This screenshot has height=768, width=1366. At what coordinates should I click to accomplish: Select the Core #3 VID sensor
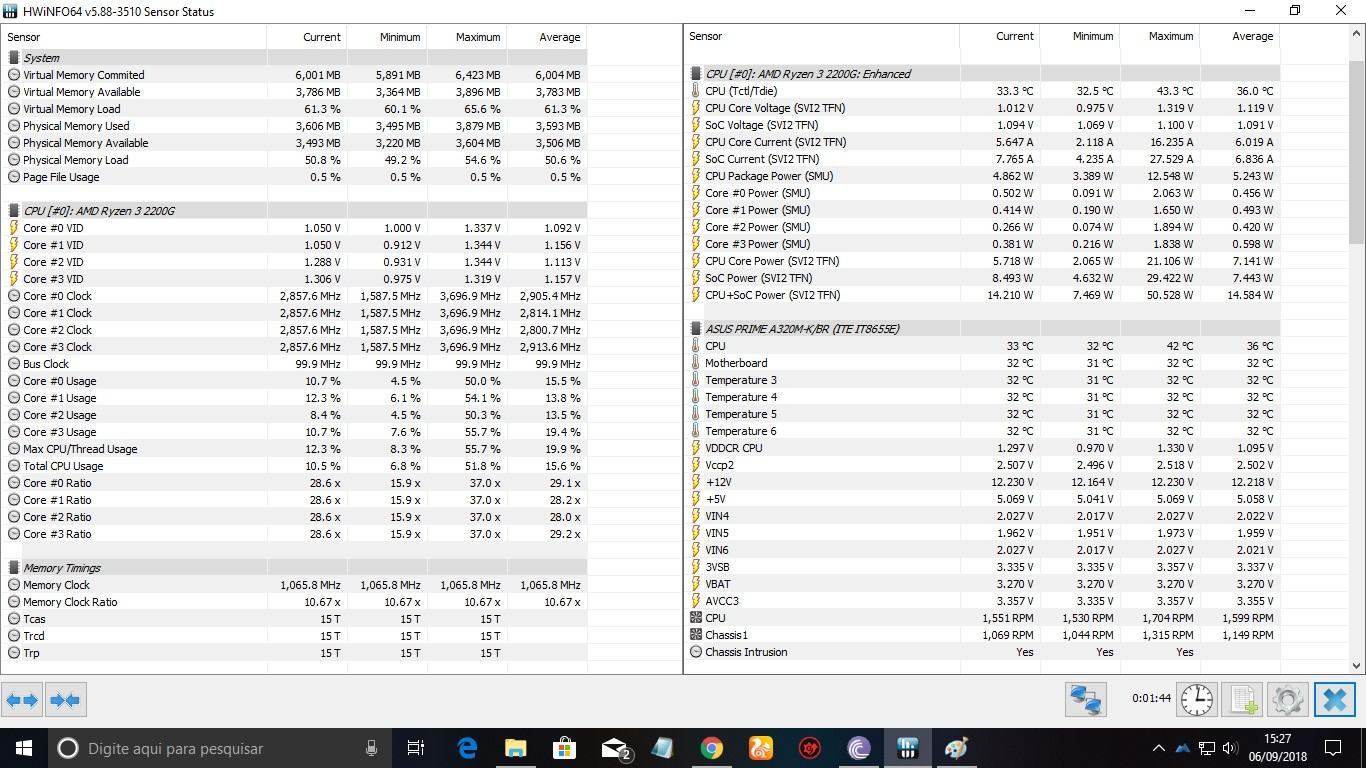294,279
